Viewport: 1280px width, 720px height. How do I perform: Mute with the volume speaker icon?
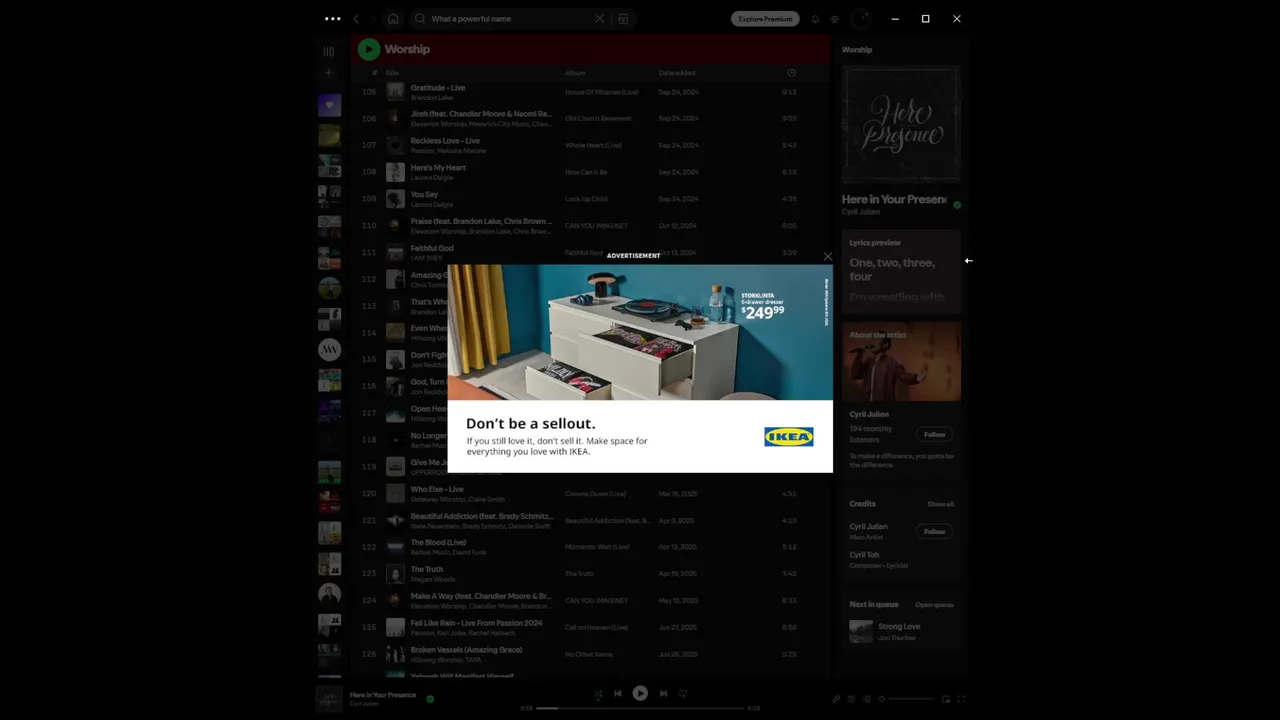pyautogui.click(x=881, y=699)
